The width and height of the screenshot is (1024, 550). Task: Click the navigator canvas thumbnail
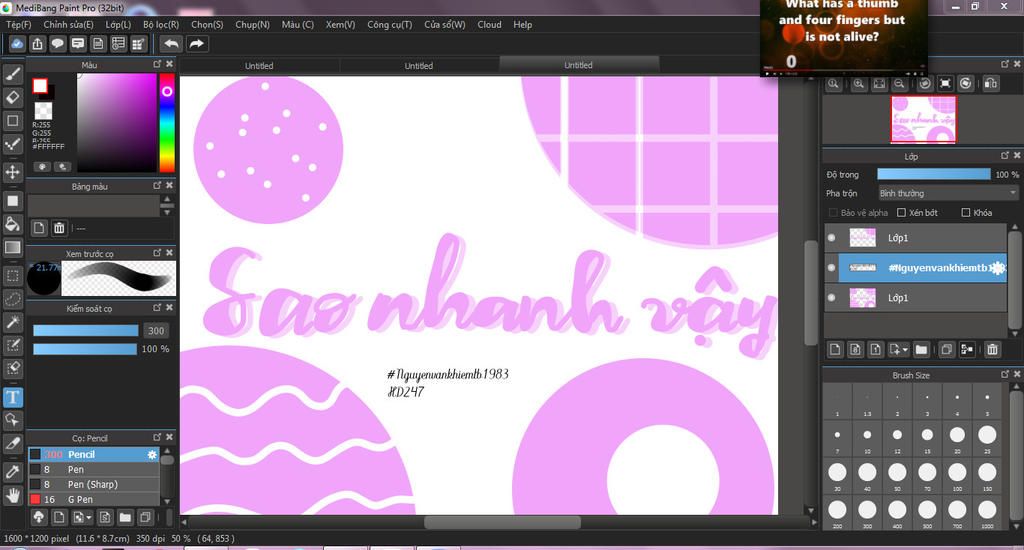[x=923, y=119]
